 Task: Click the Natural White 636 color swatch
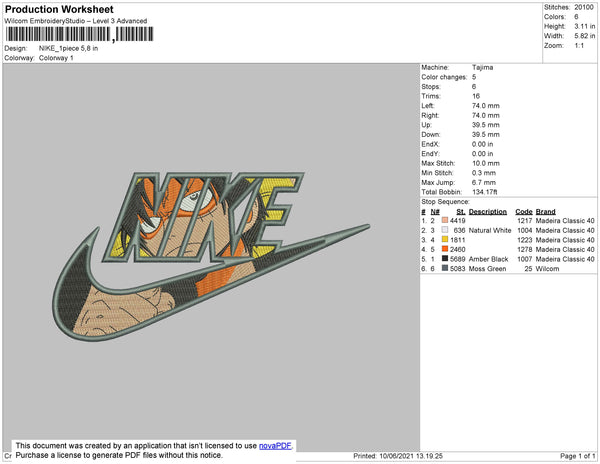445,230
